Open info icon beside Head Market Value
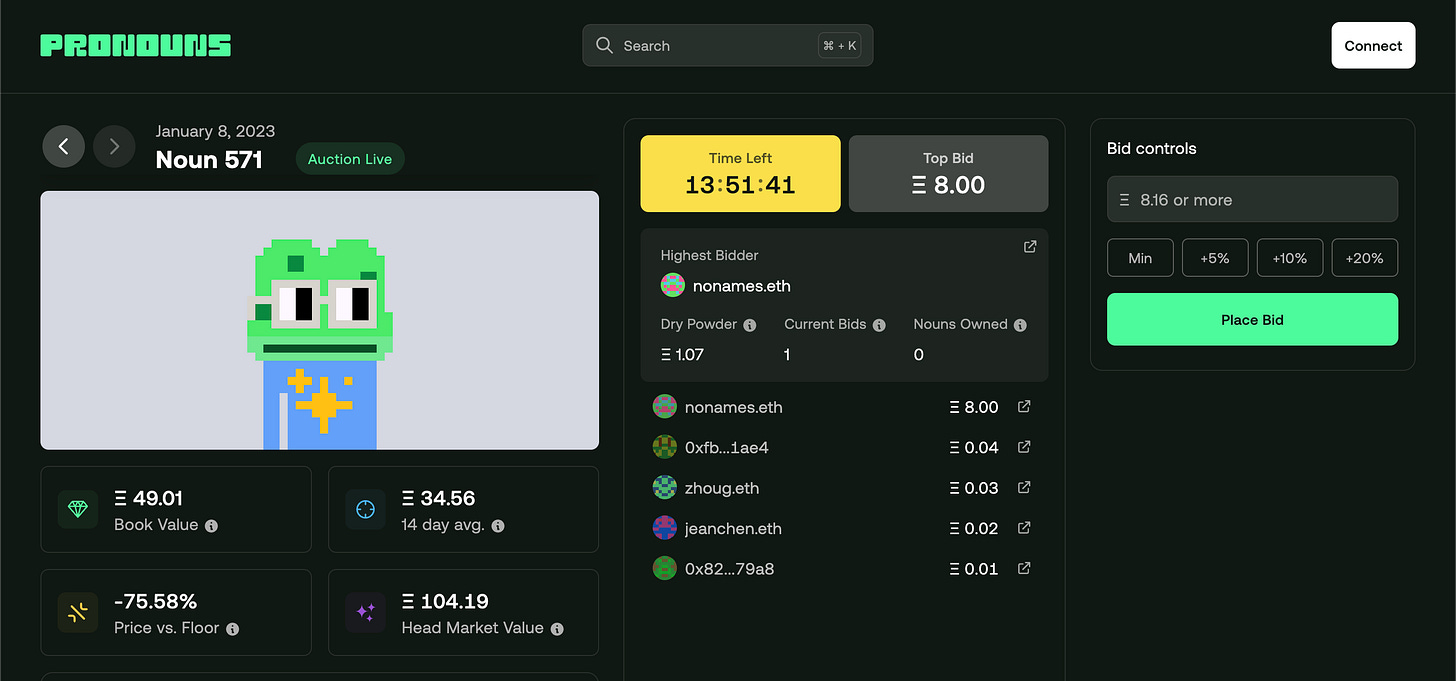The height and width of the screenshot is (681, 1456). (557, 629)
